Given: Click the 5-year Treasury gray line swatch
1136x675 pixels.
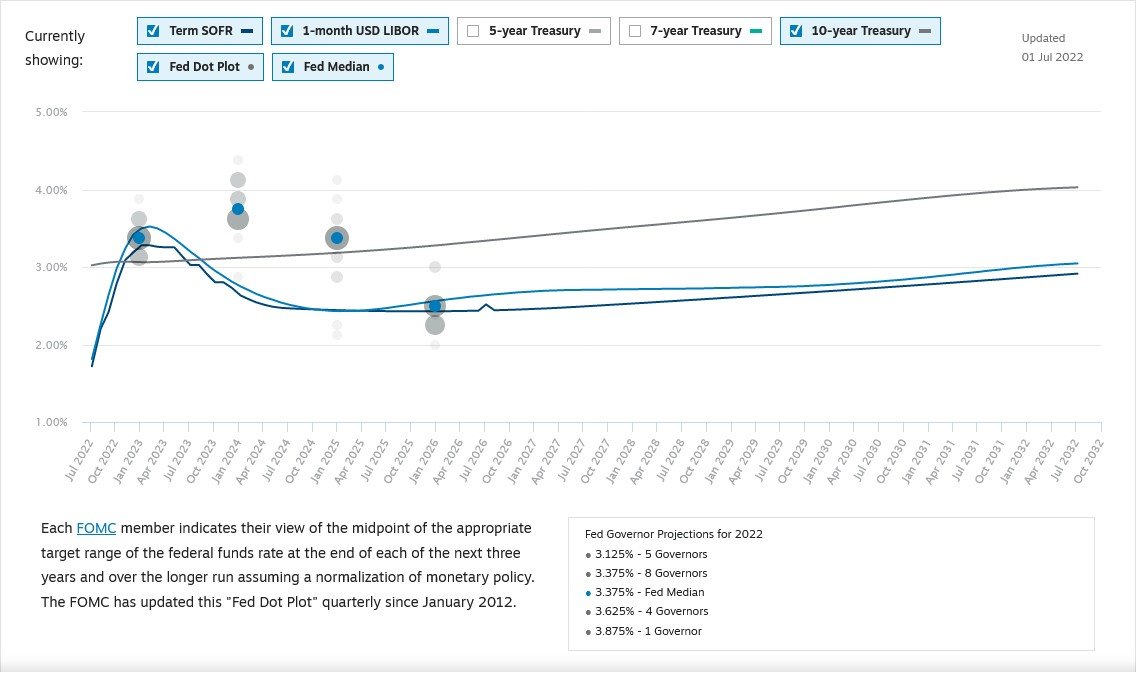Looking at the screenshot, I should [594, 31].
